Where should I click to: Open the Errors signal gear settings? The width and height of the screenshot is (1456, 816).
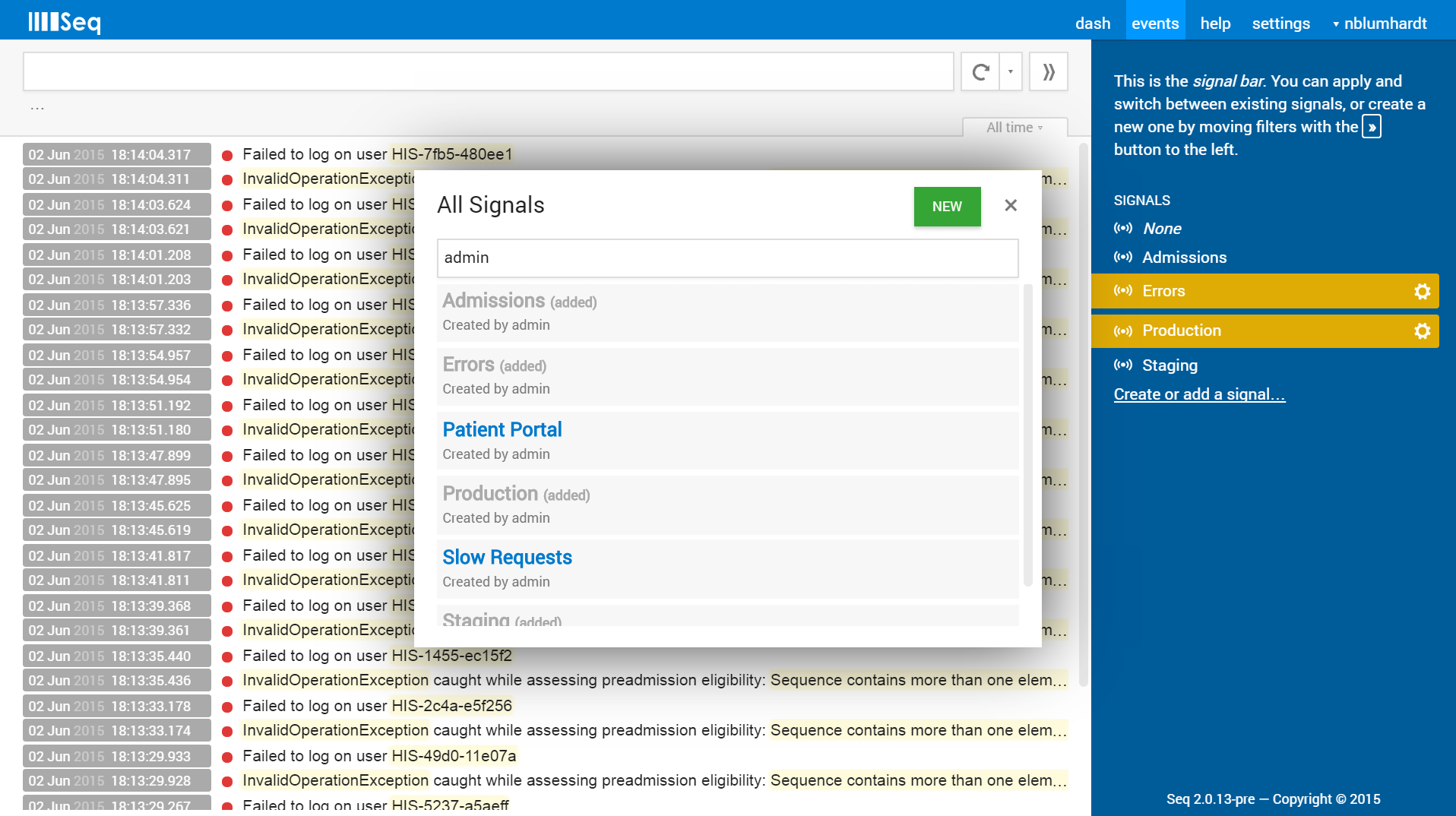1422,291
